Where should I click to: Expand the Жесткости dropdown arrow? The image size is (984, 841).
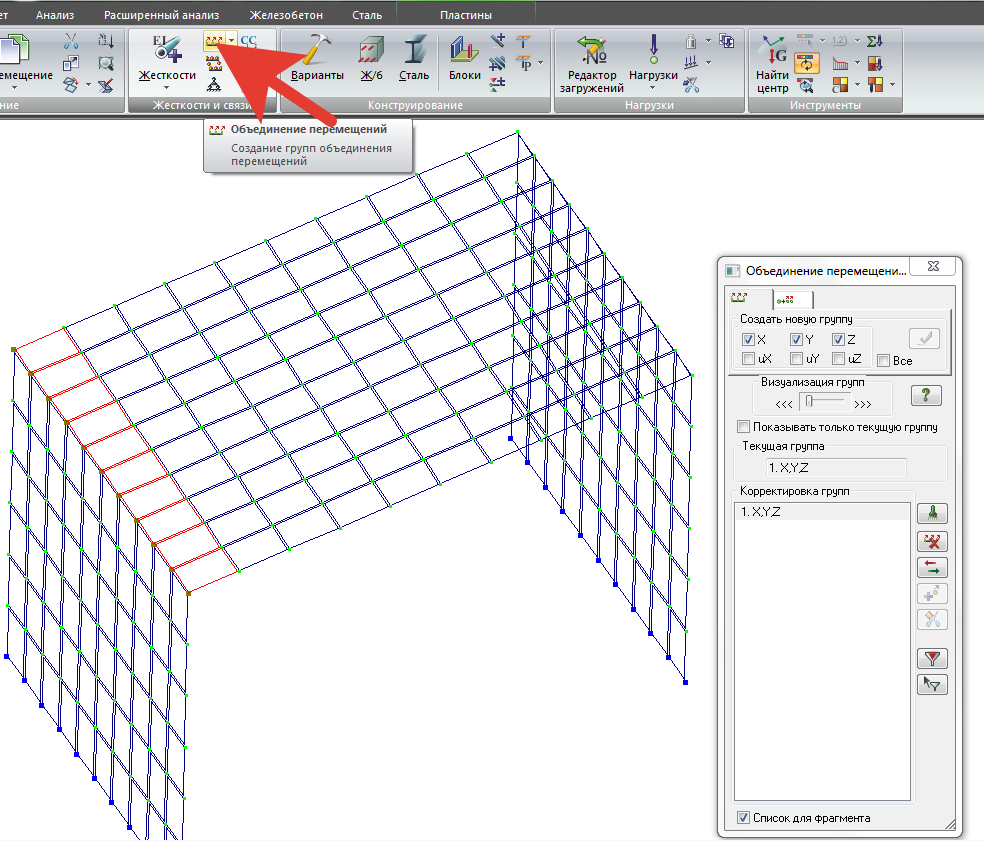point(167,88)
